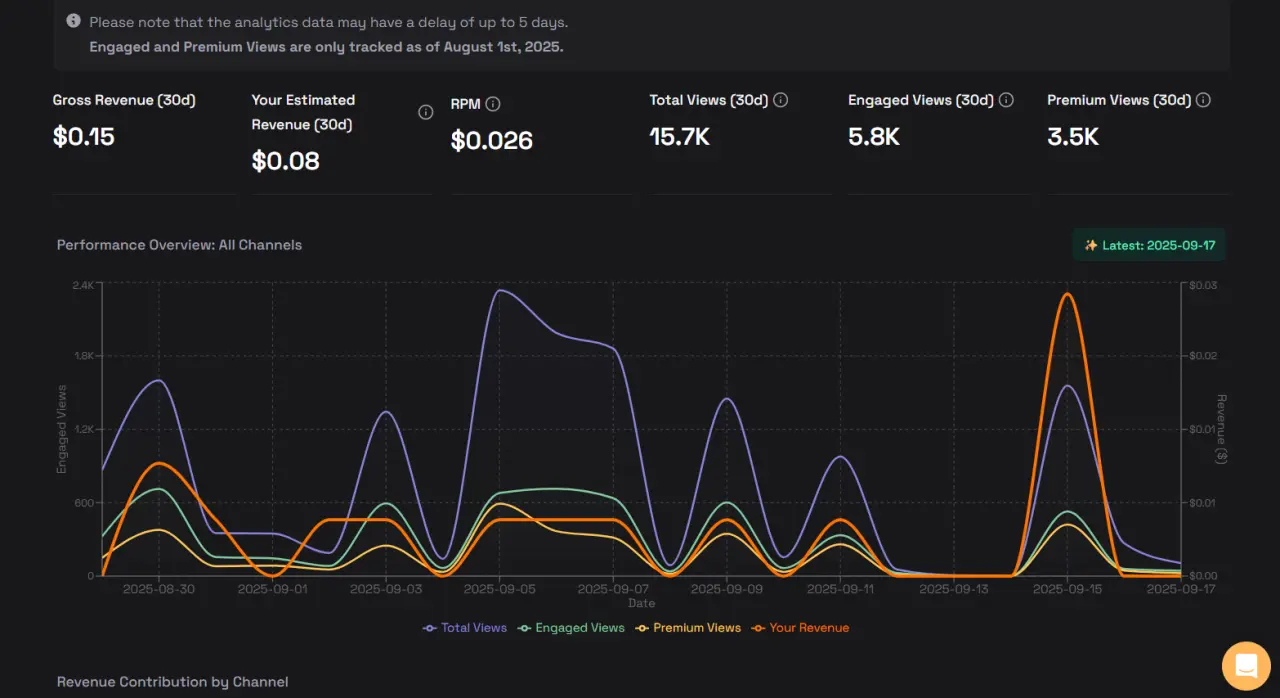Click the info icon next to Total Views (30d)
This screenshot has width=1280, height=698.
tap(781, 100)
